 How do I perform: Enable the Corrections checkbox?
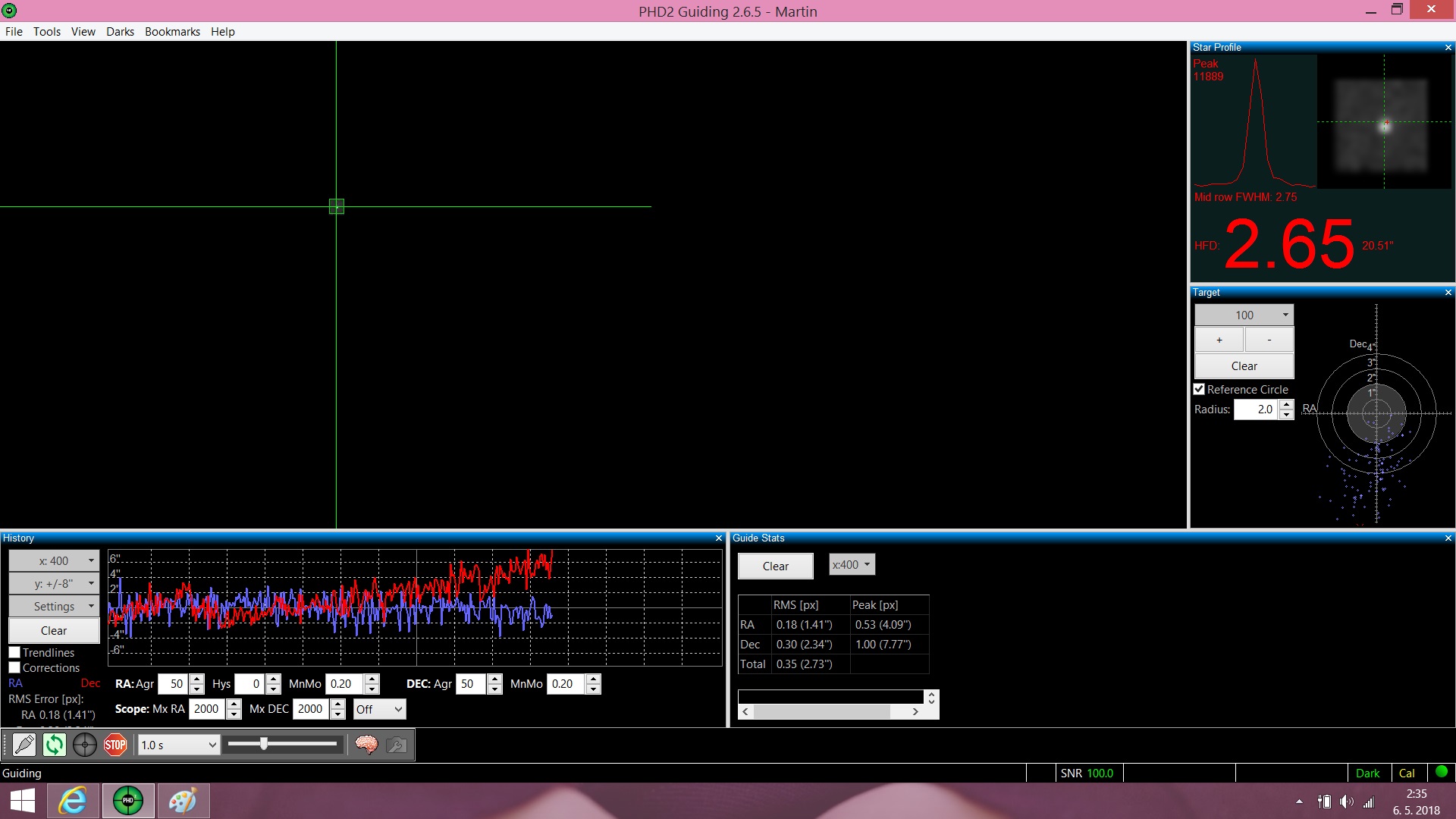(x=14, y=667)
